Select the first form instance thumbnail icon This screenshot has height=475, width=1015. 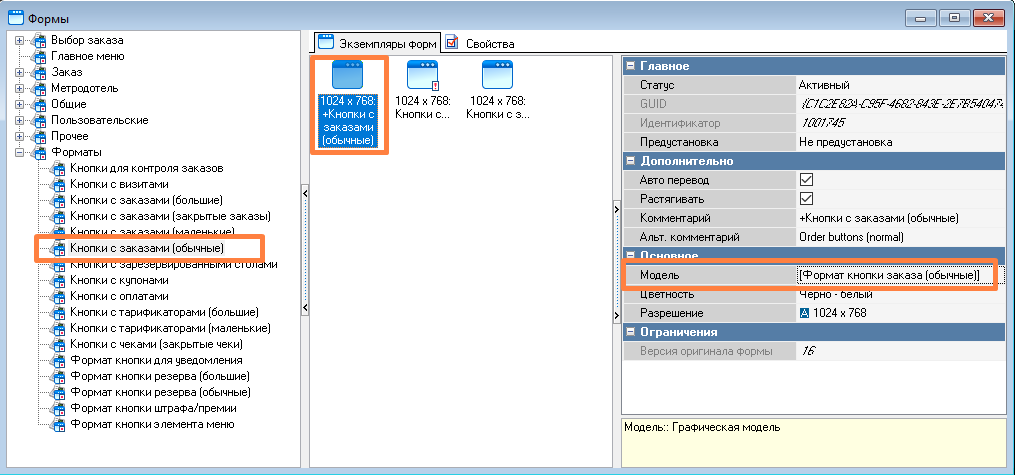coord(346,76)
